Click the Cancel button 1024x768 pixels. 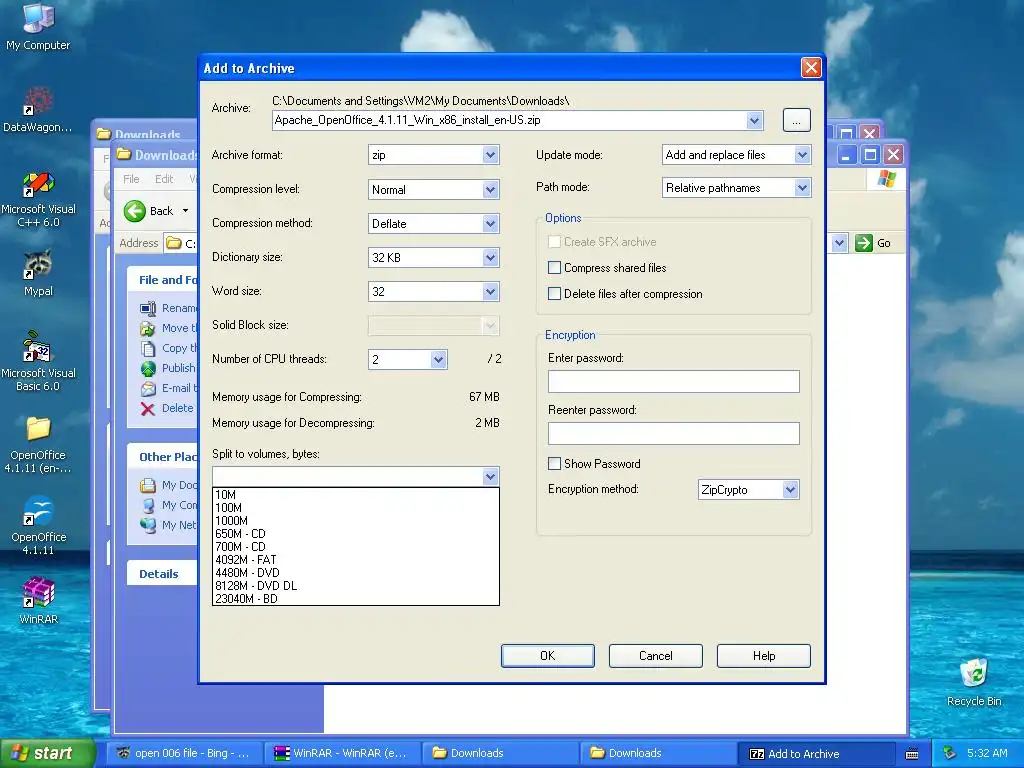(656, 656)
